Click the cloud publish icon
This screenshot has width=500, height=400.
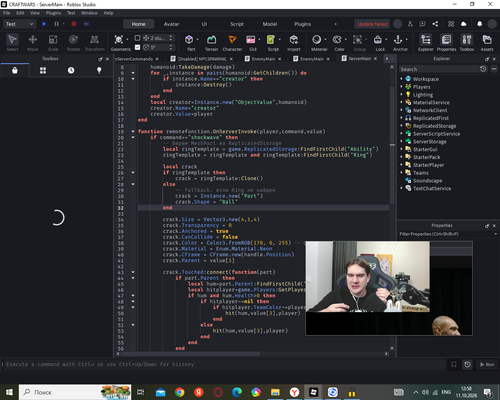(x=463, y=24)
